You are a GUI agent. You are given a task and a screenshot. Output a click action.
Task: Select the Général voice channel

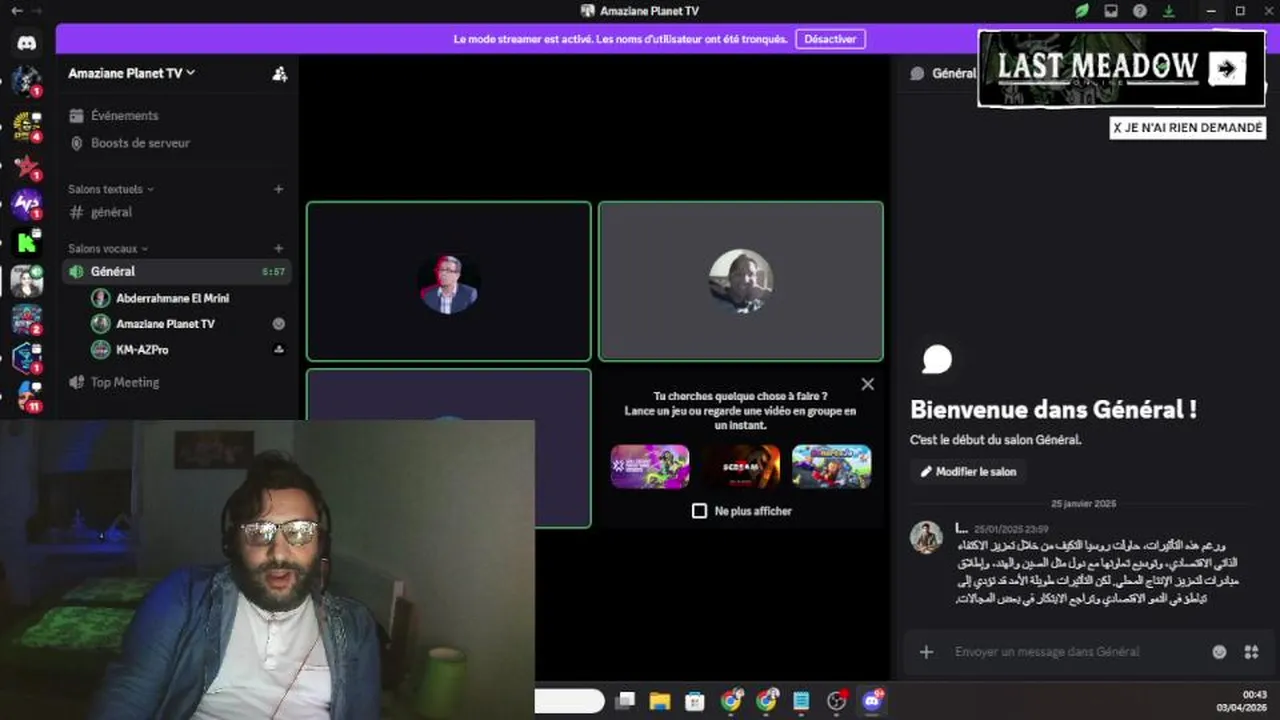[178, 271]
